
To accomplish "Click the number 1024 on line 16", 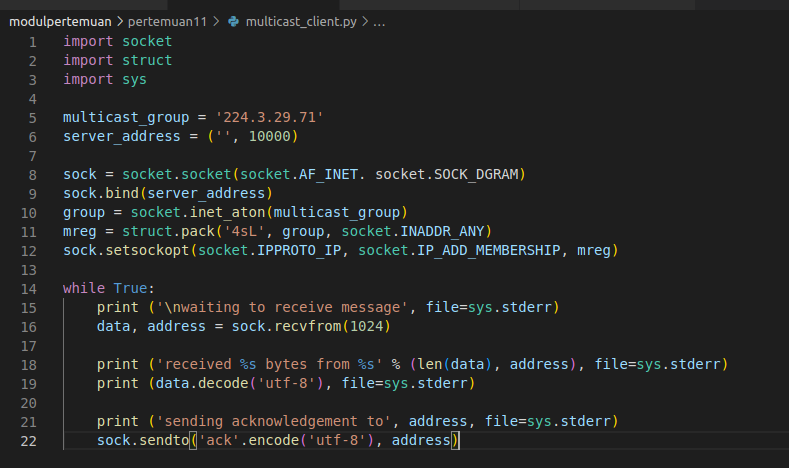I will point(366,327).
